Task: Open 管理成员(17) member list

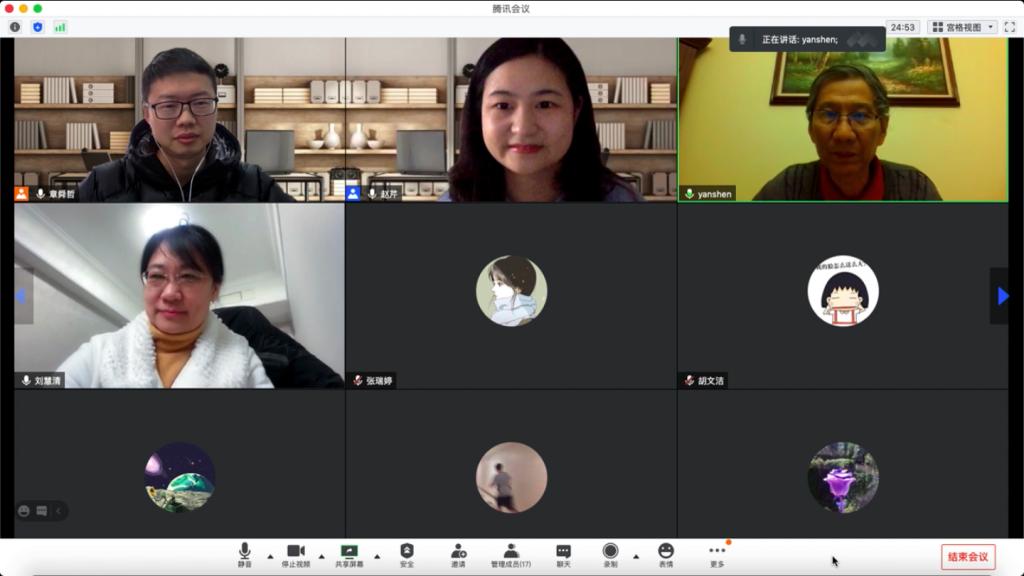Action: click(511, 555)
